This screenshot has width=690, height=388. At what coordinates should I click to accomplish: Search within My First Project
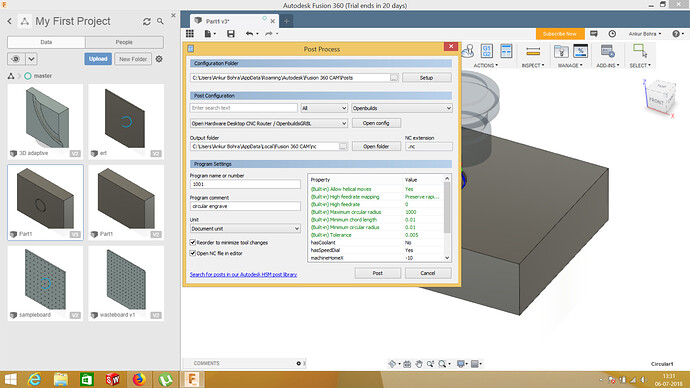coord(160,21)
